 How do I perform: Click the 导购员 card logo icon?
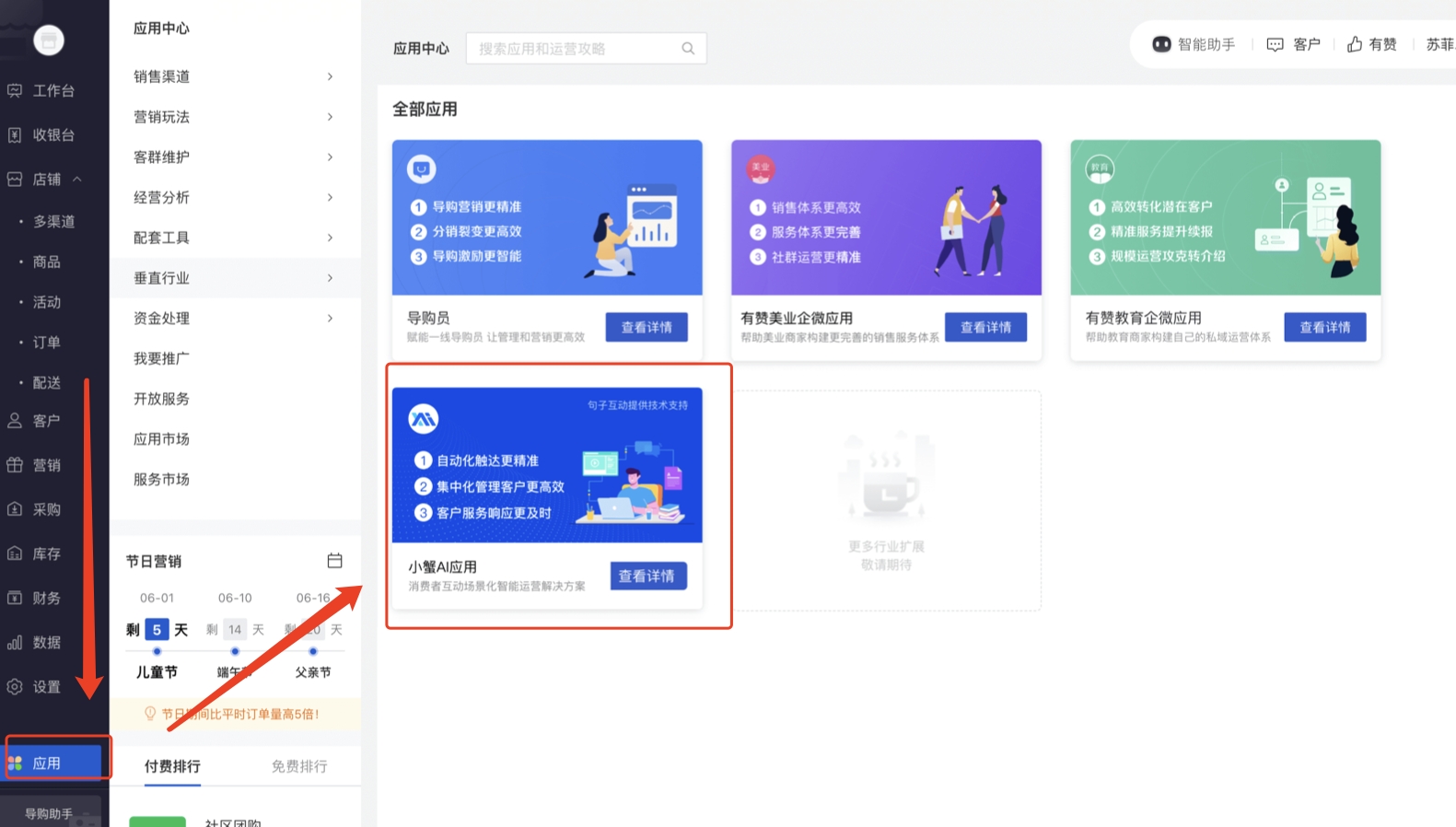tap(422, 169)
